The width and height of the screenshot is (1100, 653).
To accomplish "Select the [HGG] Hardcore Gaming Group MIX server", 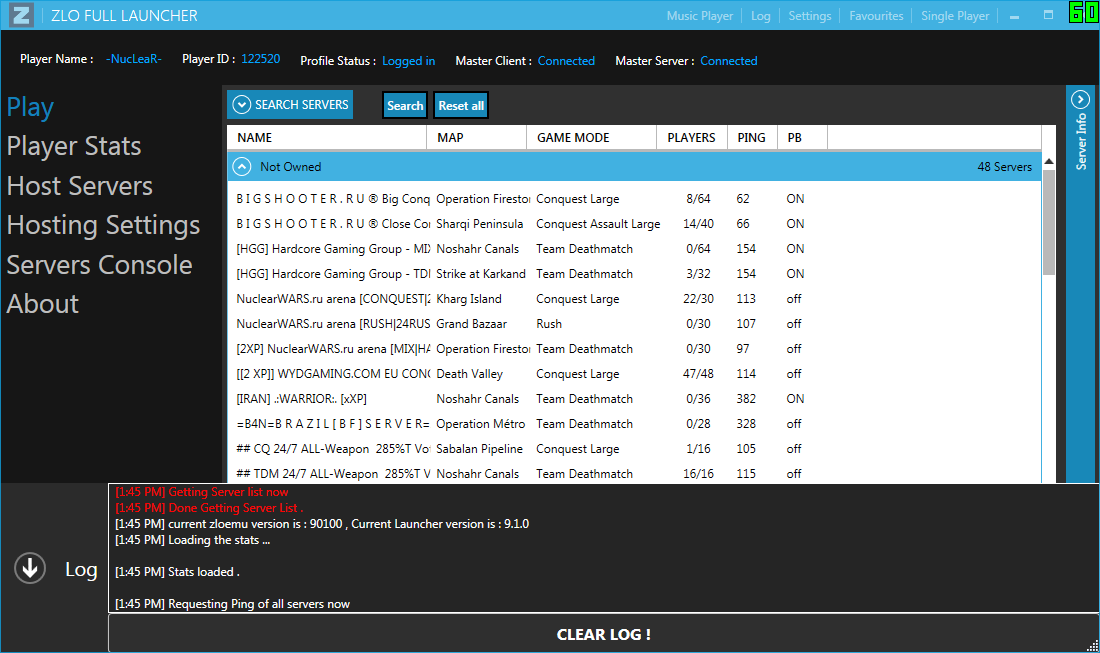I will tap(634, 249).
